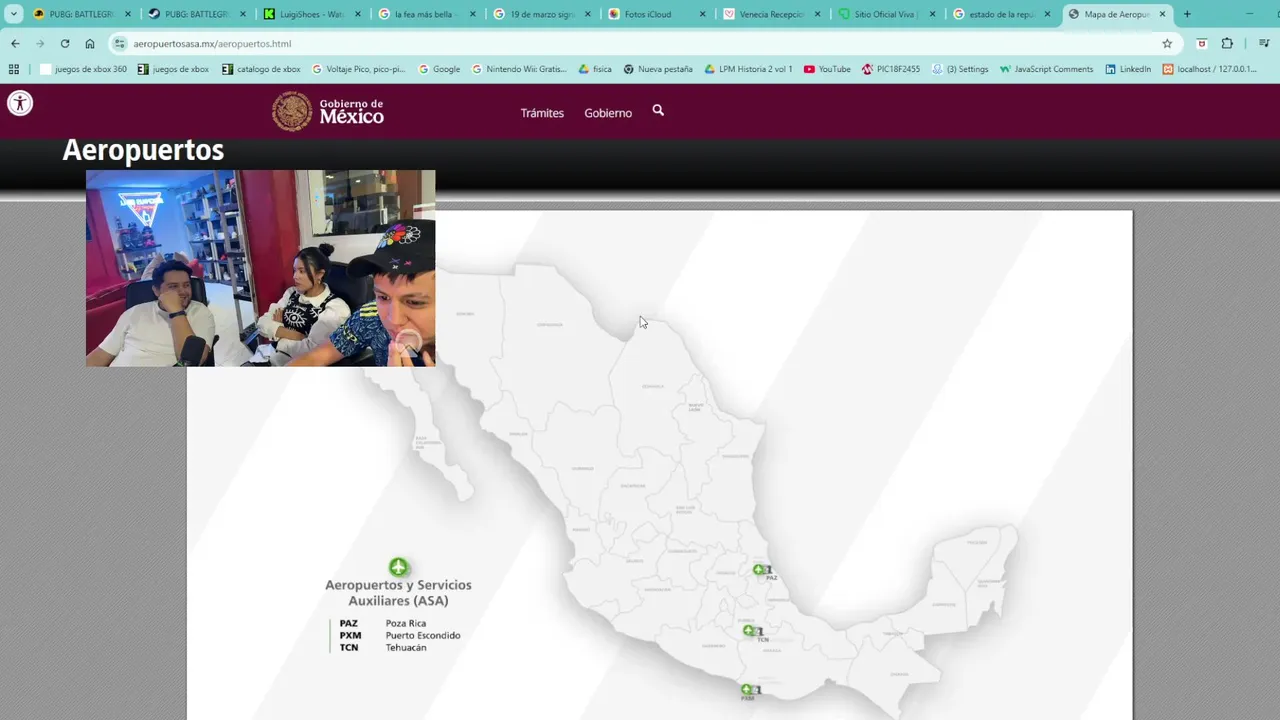Switch to the estado de la república tab
Screen dimensions: 1280x720
click(x=1001, y=14)
